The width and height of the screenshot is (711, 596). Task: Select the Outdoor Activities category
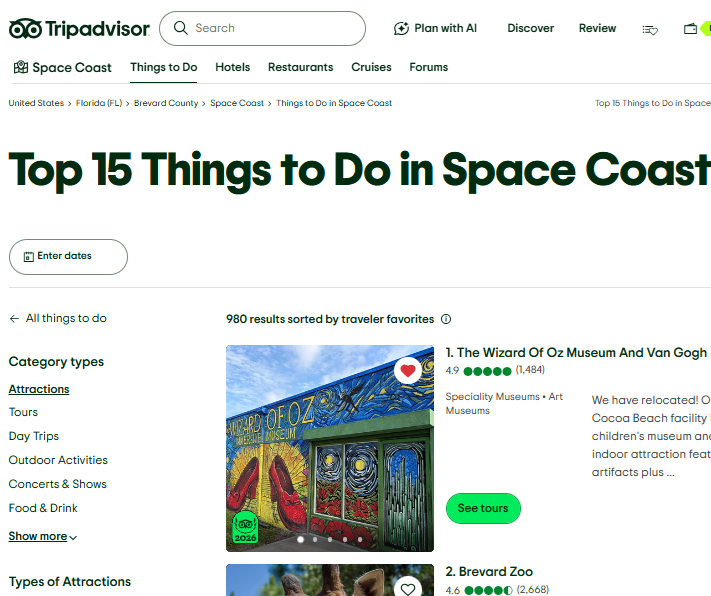click(58, 460)
